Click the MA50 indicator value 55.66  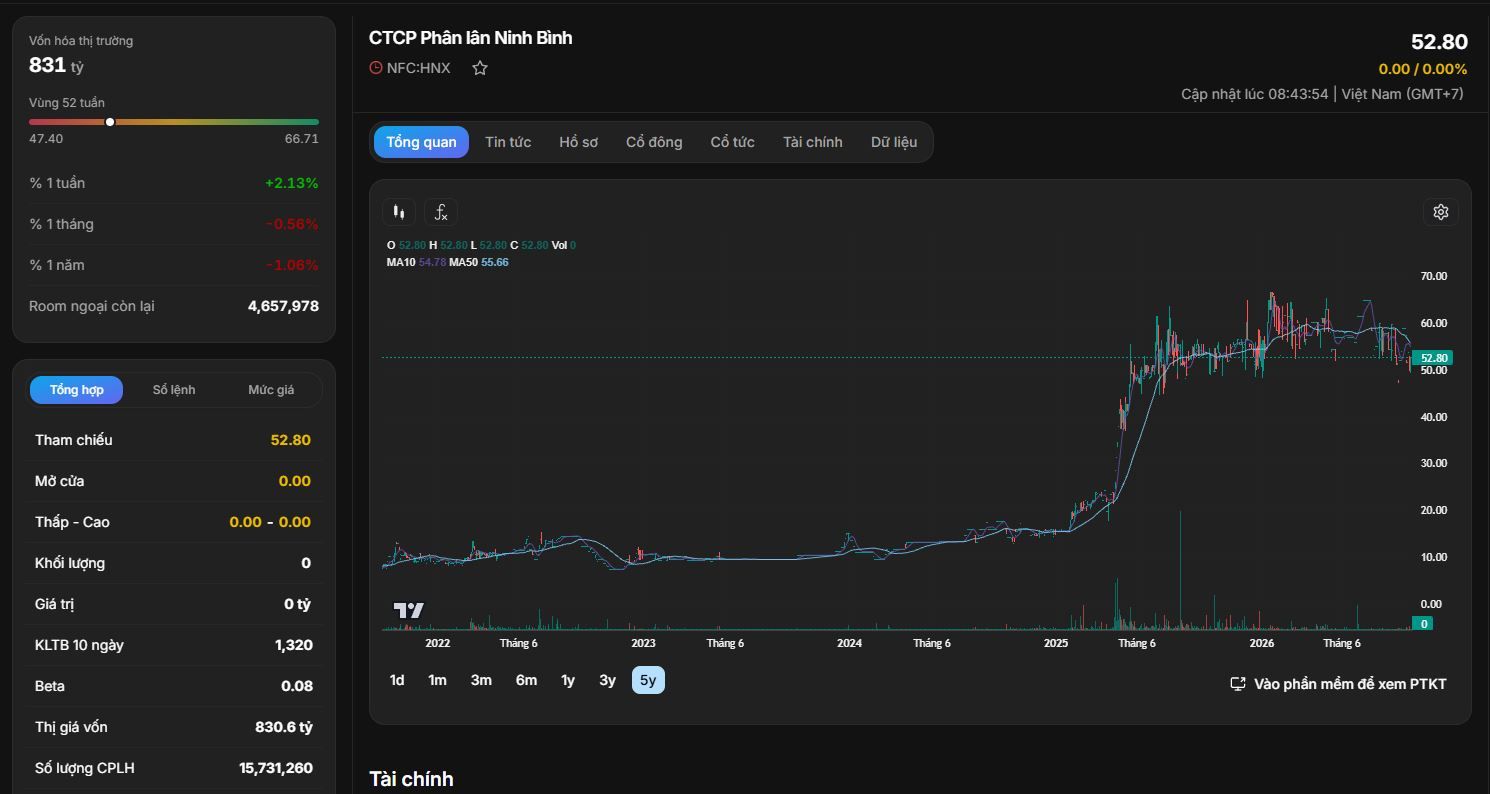(x=495, y=262)
